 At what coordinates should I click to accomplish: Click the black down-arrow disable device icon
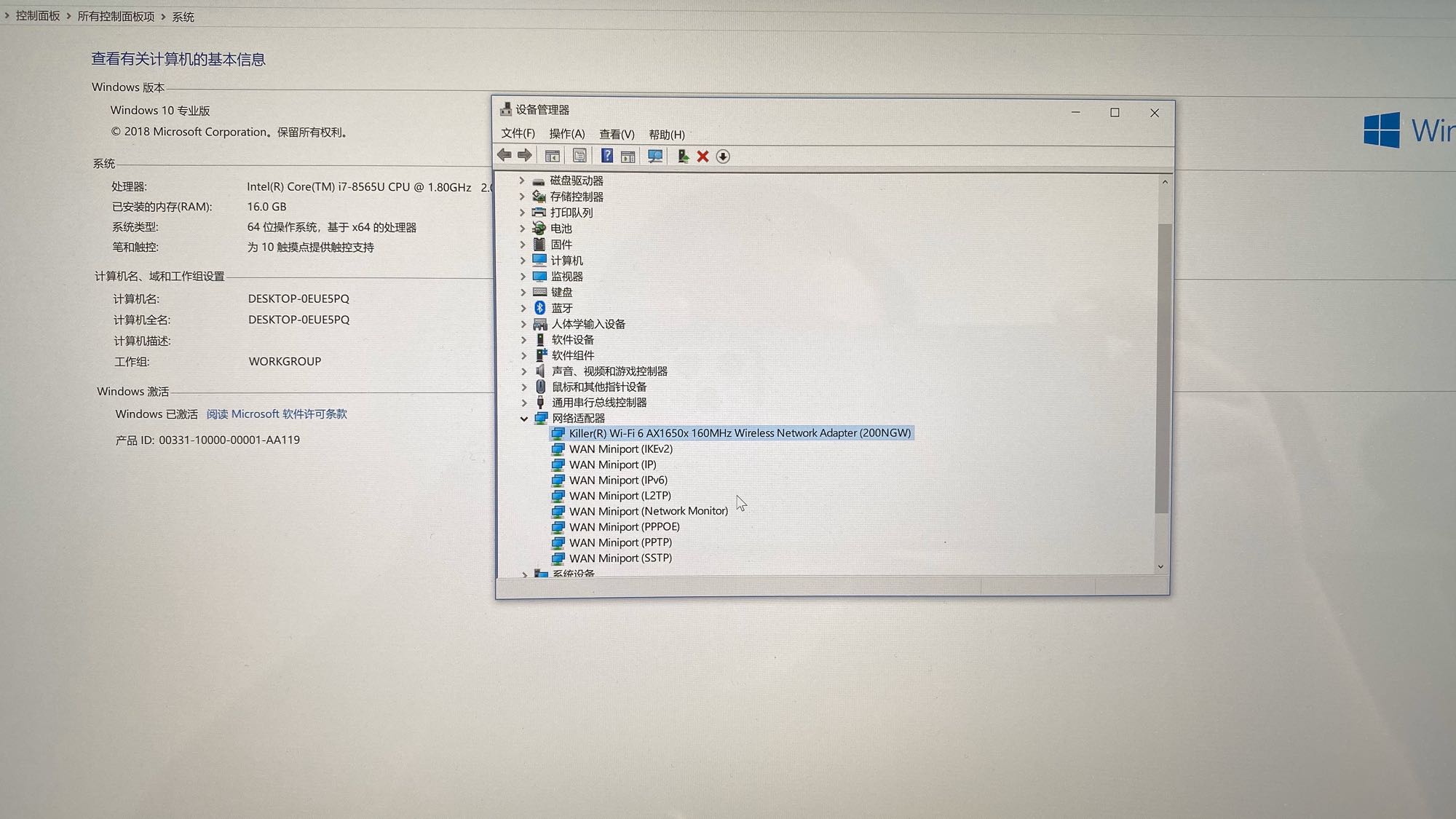point(723,157)
